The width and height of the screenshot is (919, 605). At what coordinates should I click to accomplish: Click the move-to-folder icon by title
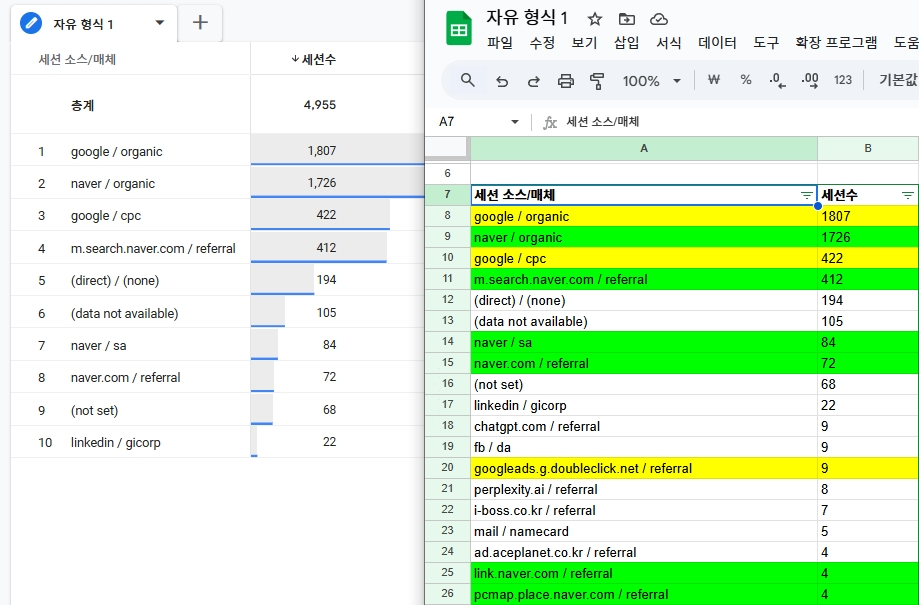tap(627, 19)
